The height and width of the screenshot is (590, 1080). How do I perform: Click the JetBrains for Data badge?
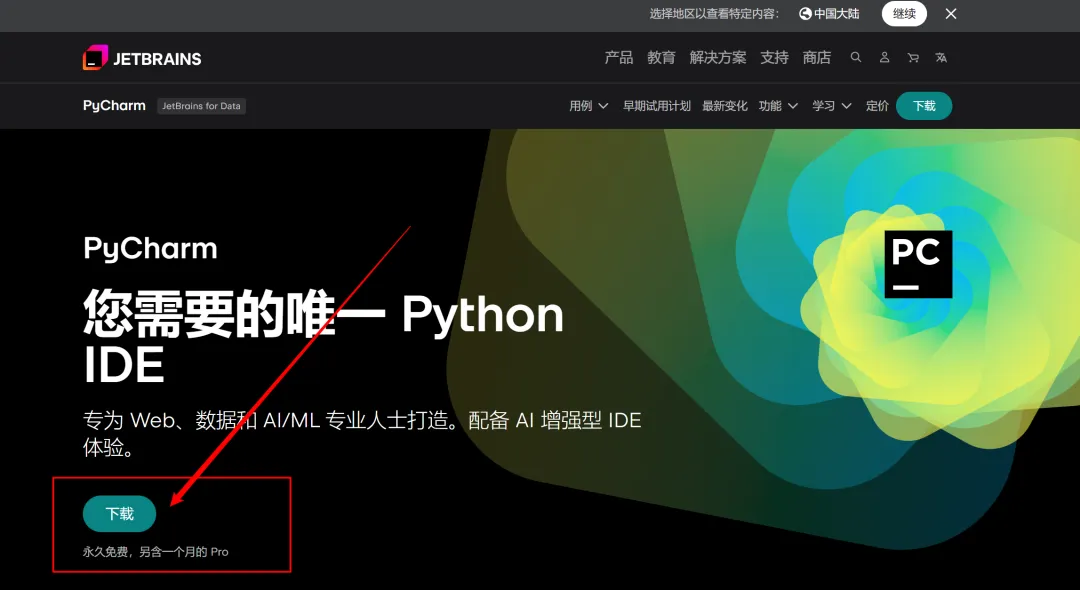pos(201,106)
